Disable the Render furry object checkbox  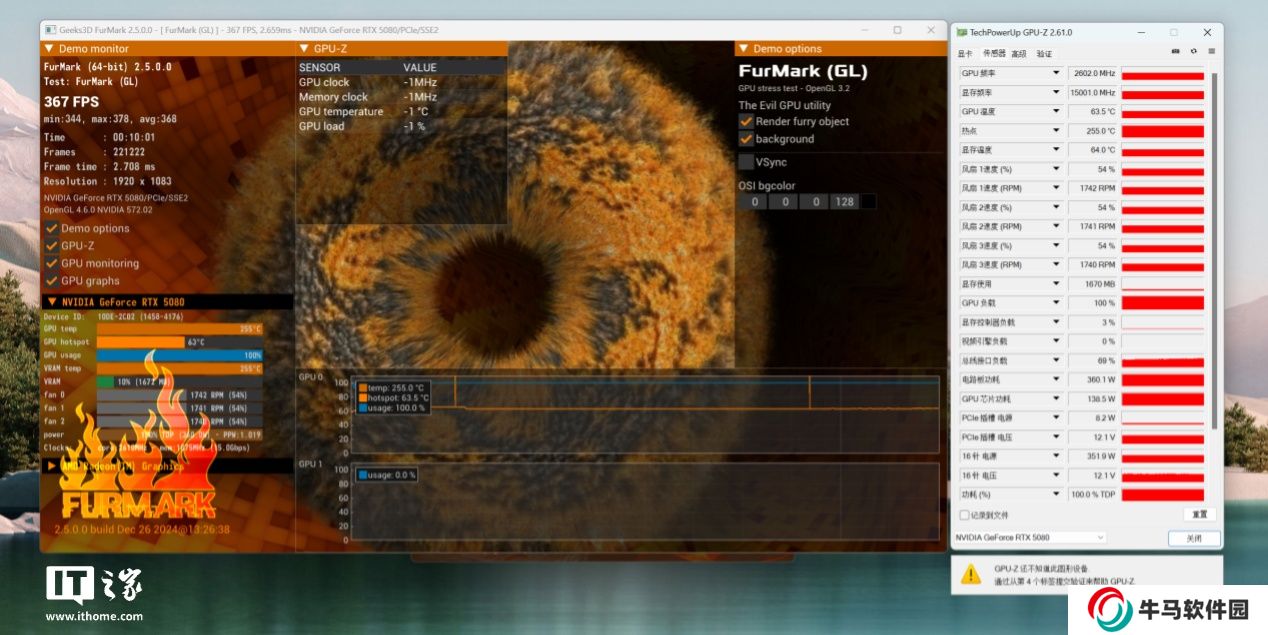coord(745,121)
